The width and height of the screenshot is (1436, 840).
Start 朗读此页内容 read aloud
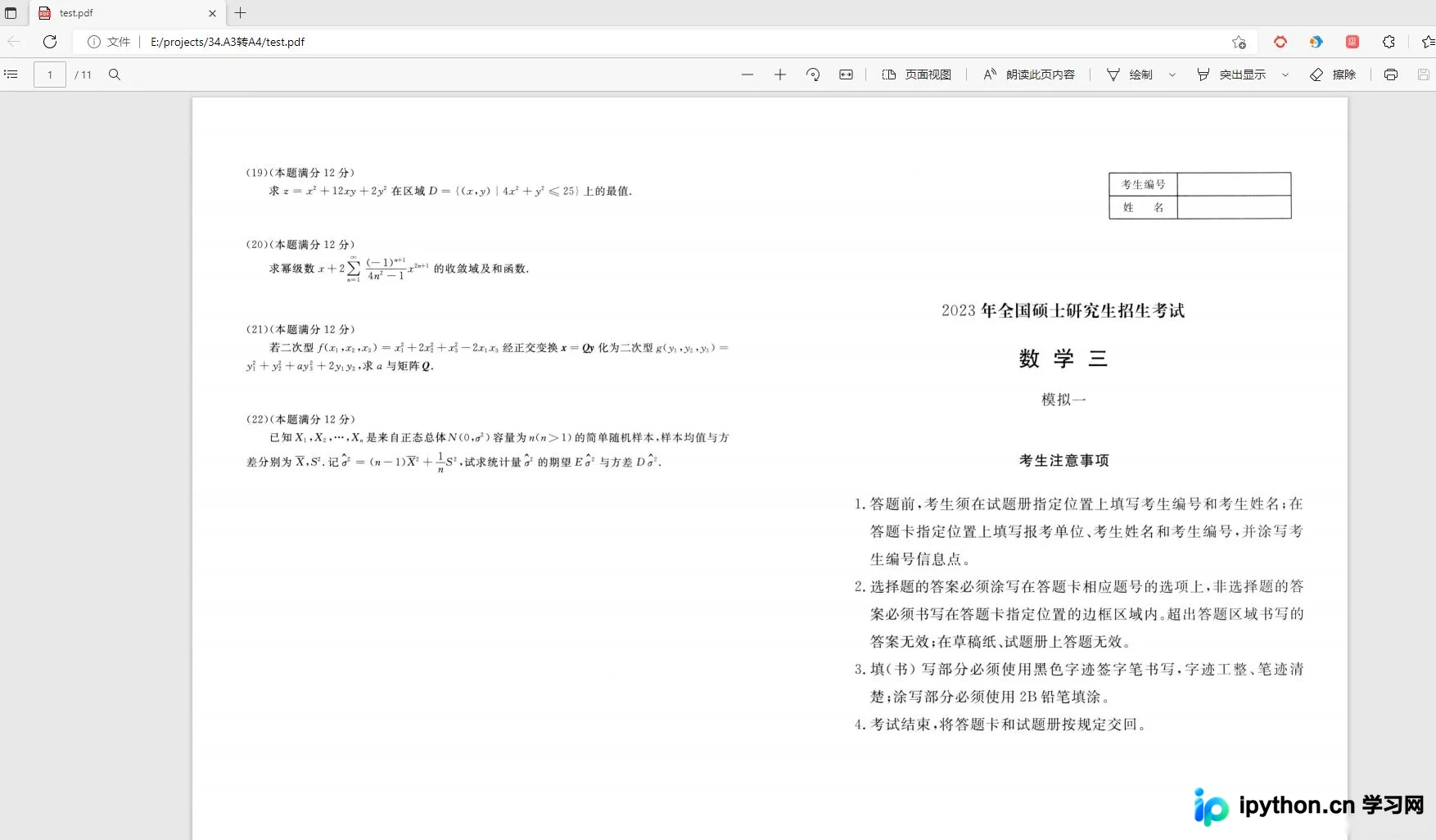pyautogui.click(x=1029, y=75)
